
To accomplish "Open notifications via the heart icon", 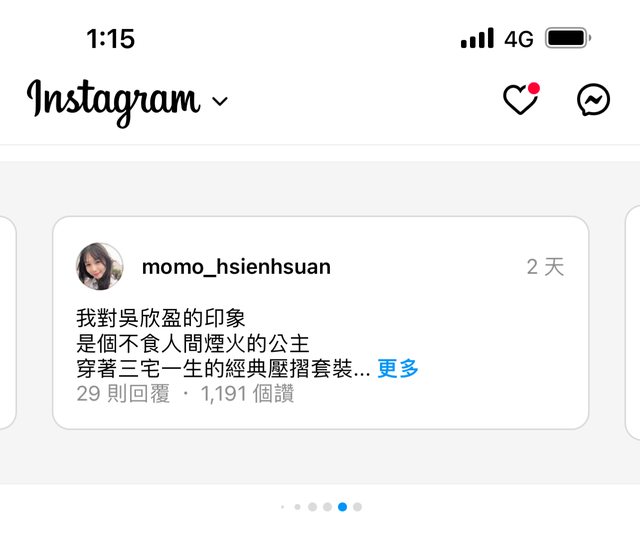I will pyautogui.click(x=521, y=99).
